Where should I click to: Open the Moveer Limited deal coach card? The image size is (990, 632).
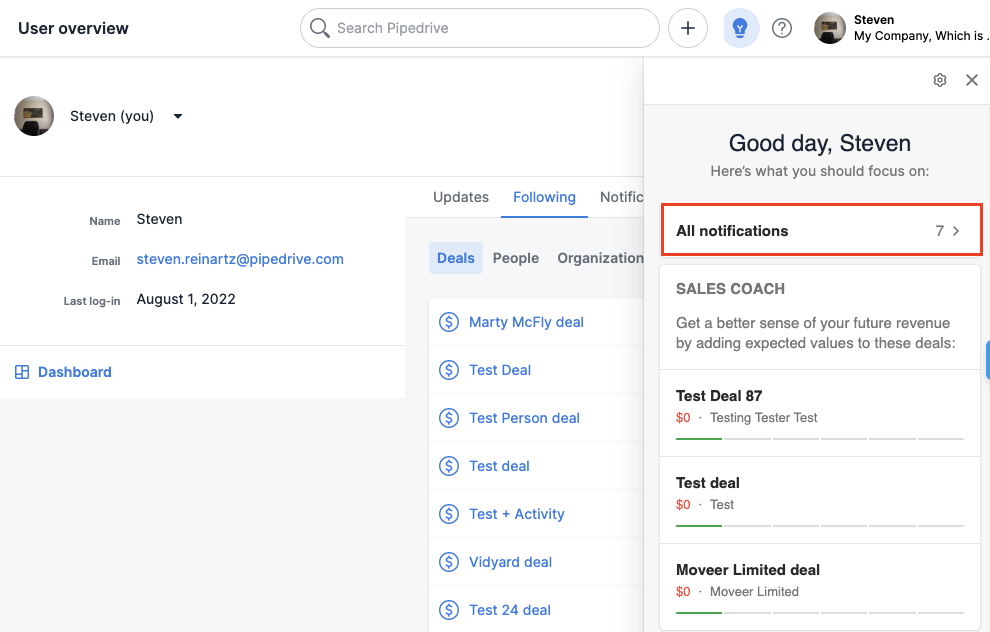pyautogui.click(x=820, y=587)
